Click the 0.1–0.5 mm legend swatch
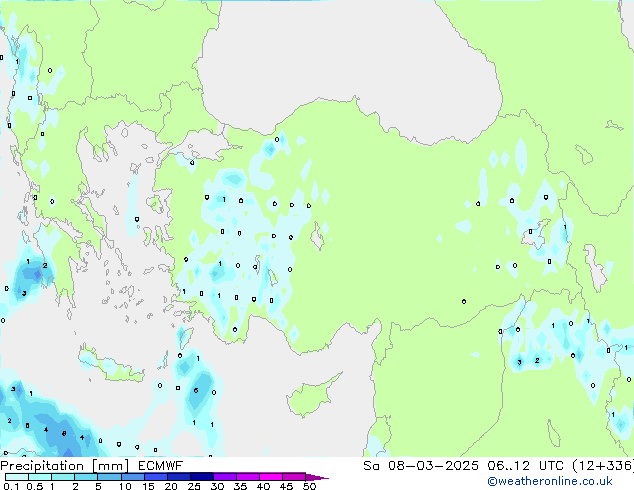The image size is (634, 490). click(17, 477)
